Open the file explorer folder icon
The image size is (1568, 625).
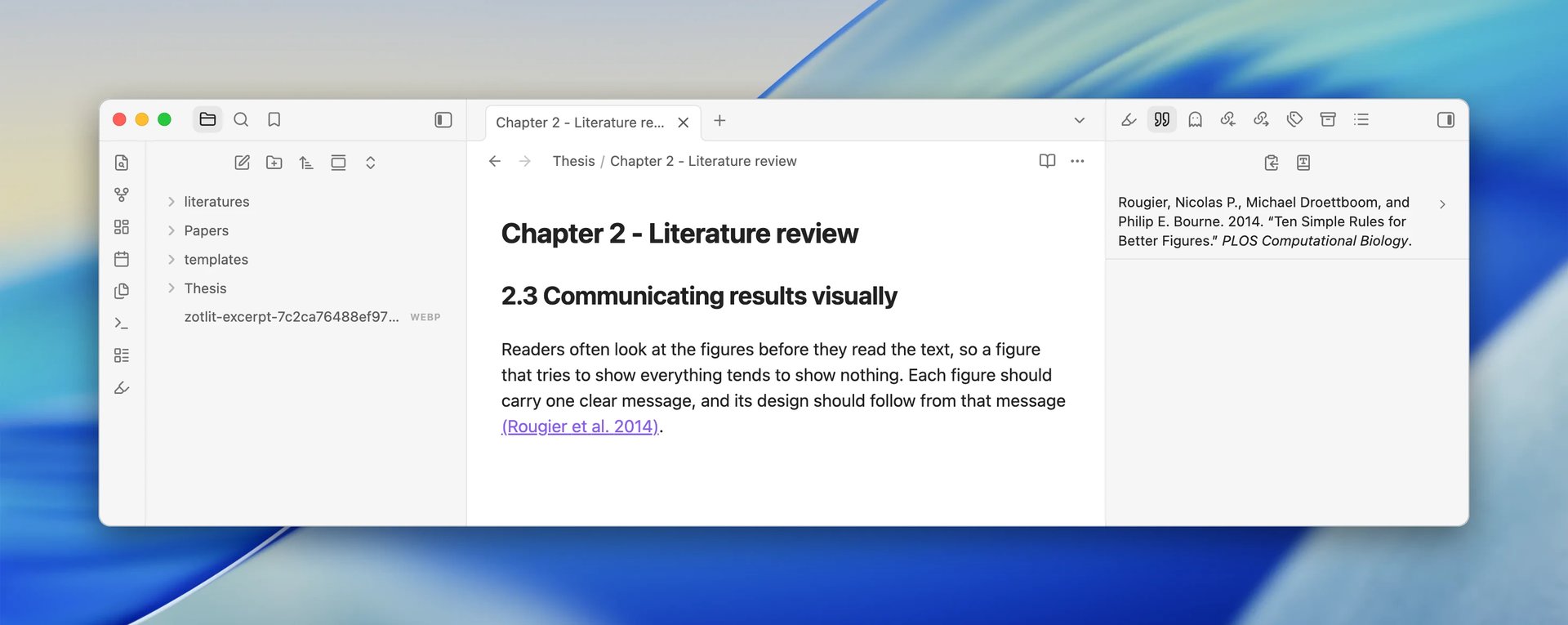207,119
